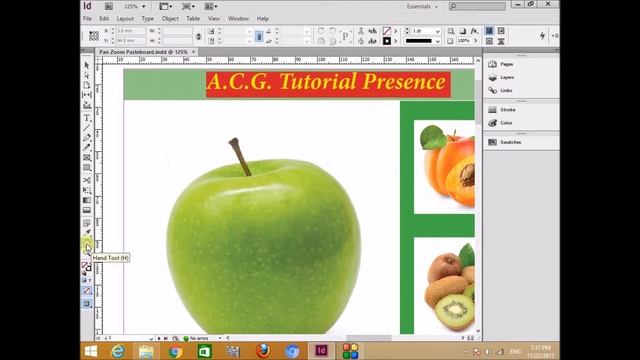Screen dimensions: 640x360
Task: Select the Content Collector tool
Action: pyautogui.click(x=87, y=105)
